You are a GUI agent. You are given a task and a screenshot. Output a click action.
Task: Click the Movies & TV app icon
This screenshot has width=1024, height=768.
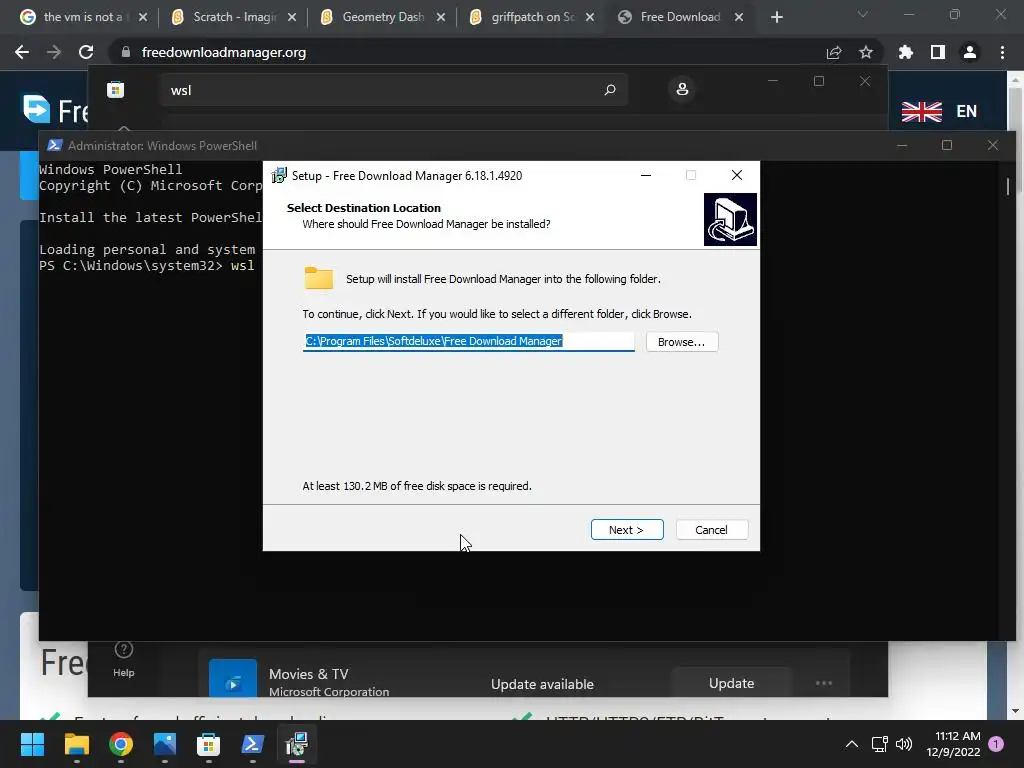coord(232,678)
